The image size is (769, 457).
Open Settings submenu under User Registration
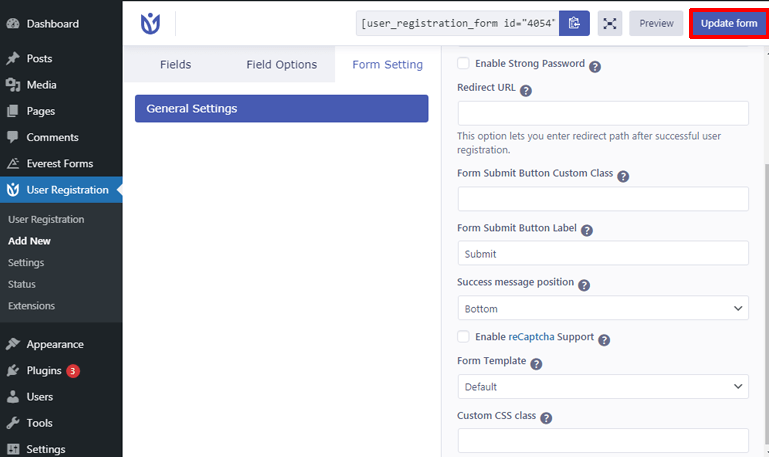pyautogui.click(x=26, y=262)
